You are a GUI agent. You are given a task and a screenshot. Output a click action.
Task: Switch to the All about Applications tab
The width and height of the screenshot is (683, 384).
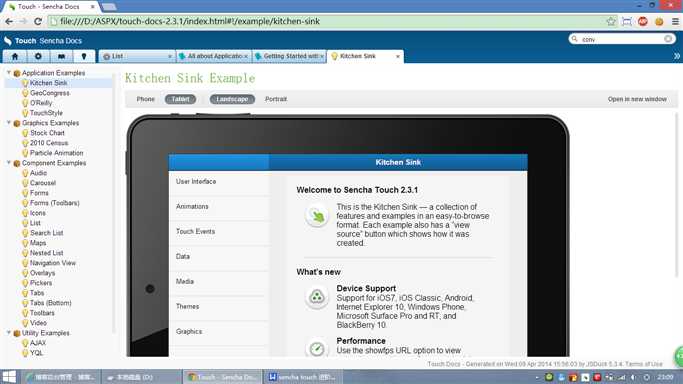pyautogui.click(x=213, y=57)
